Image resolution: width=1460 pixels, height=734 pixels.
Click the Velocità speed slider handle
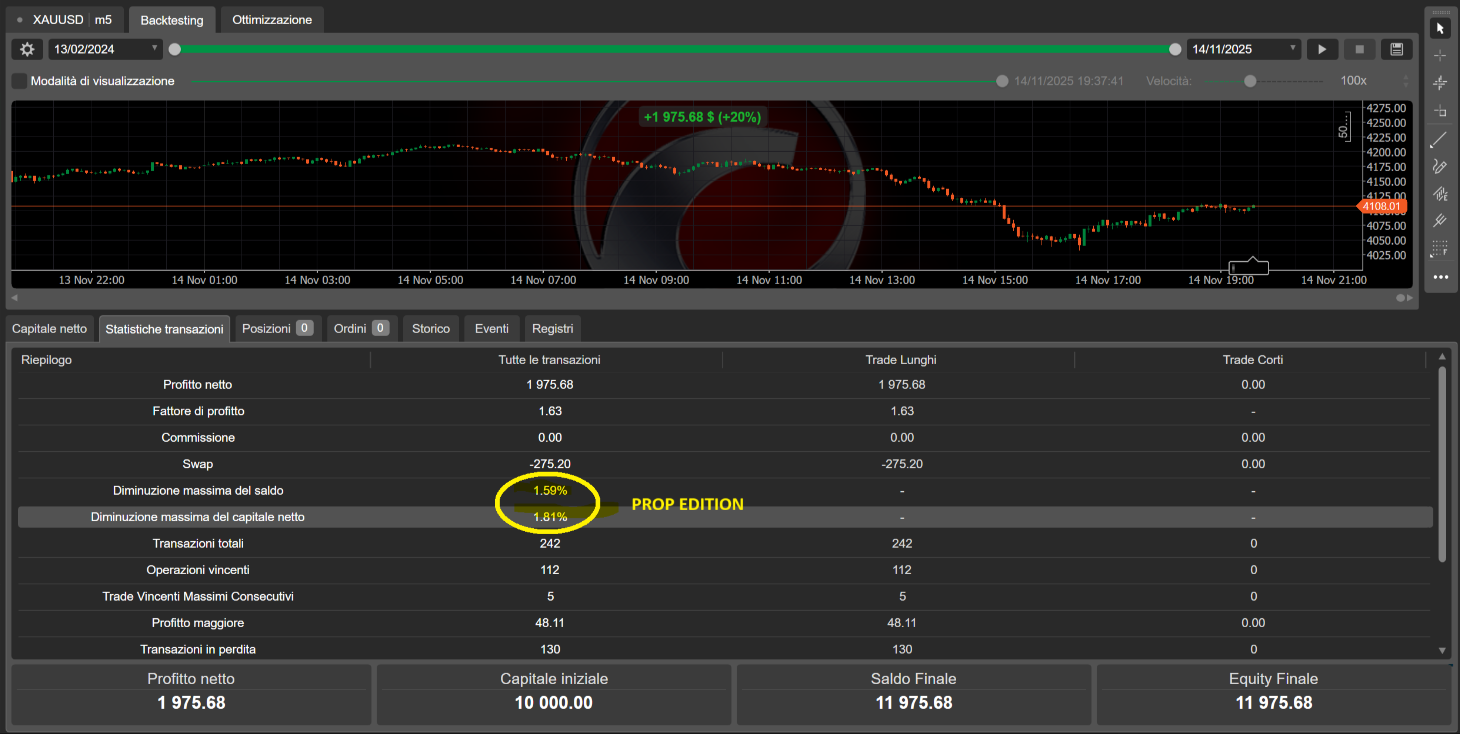click(1250, 81)
